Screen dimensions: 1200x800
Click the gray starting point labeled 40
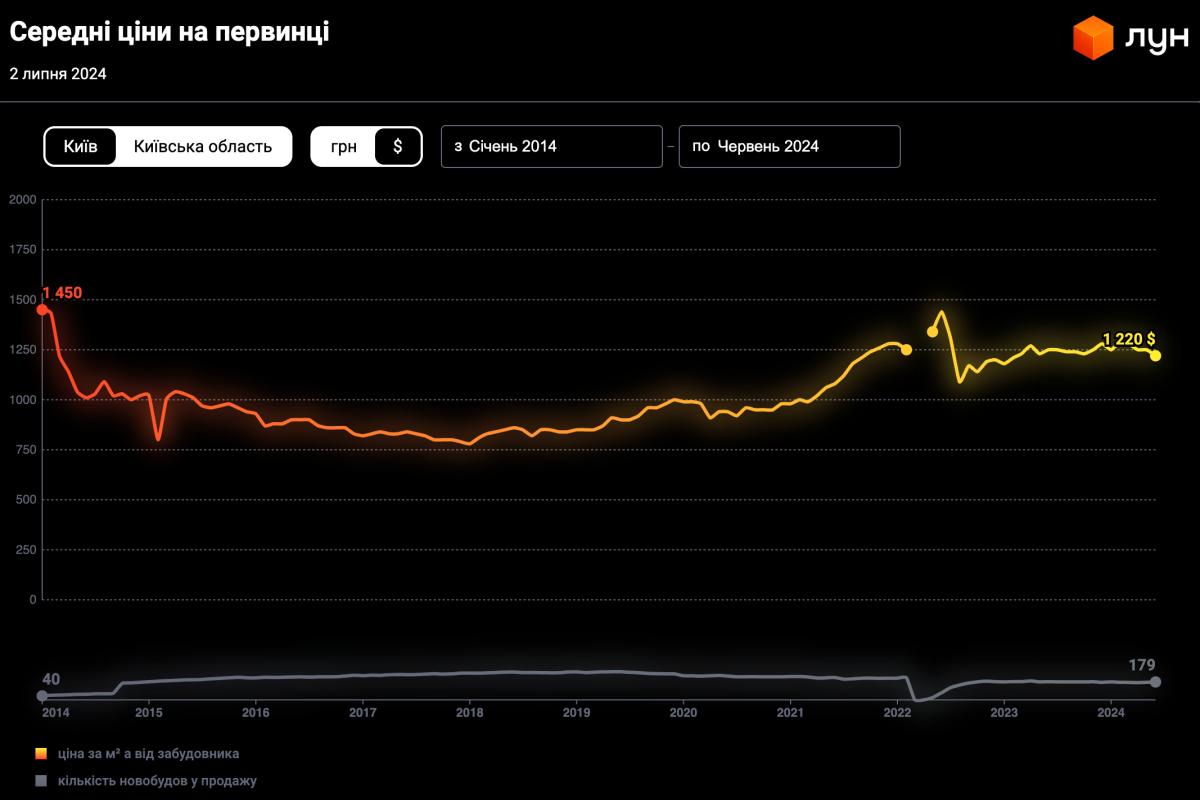coord(42,695)
